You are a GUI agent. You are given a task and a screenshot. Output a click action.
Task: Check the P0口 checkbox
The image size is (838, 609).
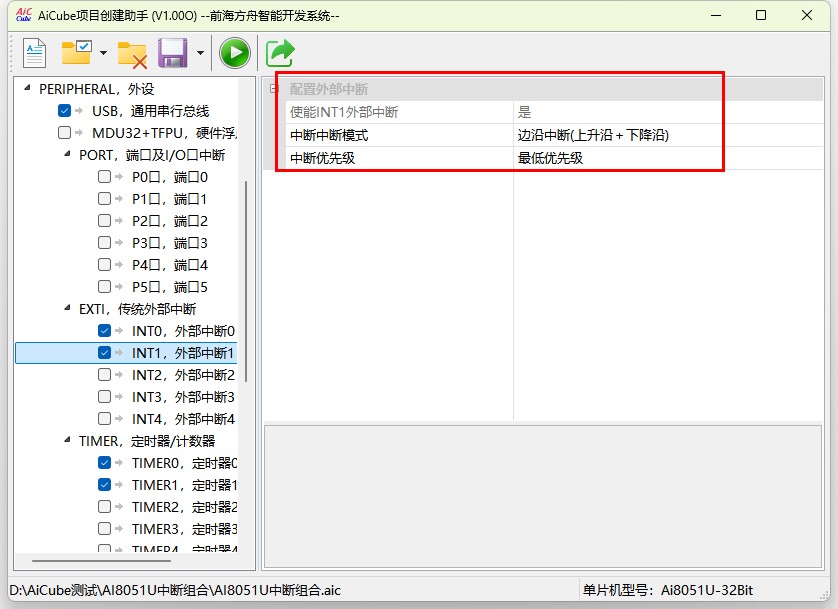tap(104, 176)
